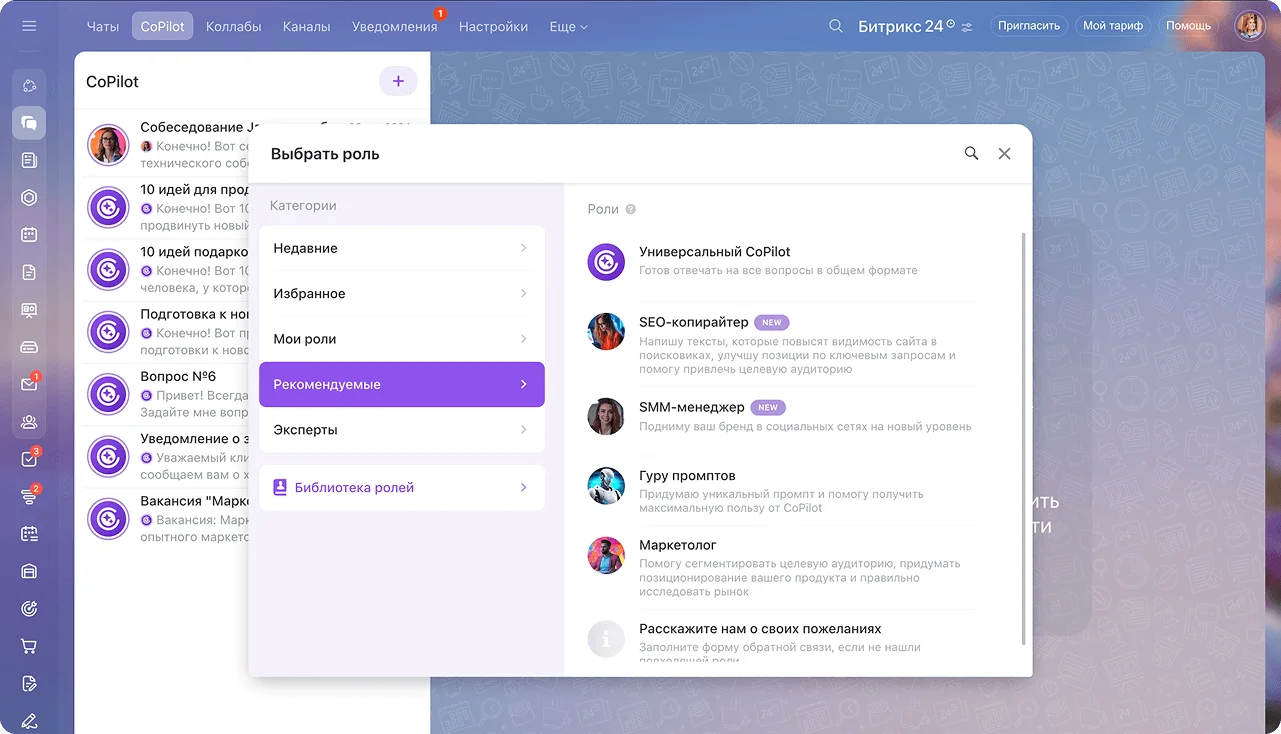1281x734 pixels.
Task: Click the top bar search magnifier icon
Action: 836,26
